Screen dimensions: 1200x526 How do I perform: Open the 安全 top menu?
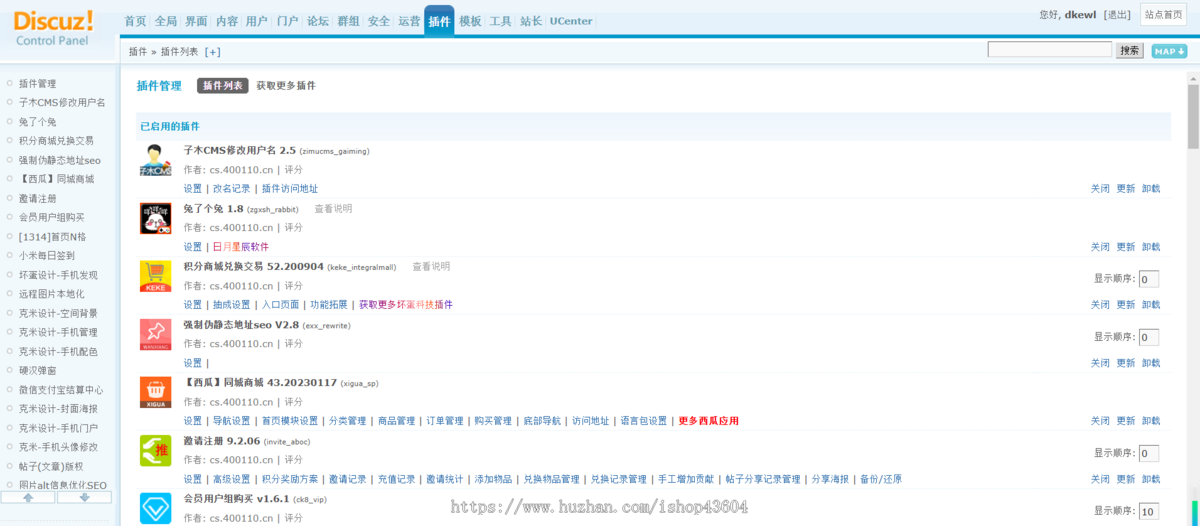click(379, 21)
